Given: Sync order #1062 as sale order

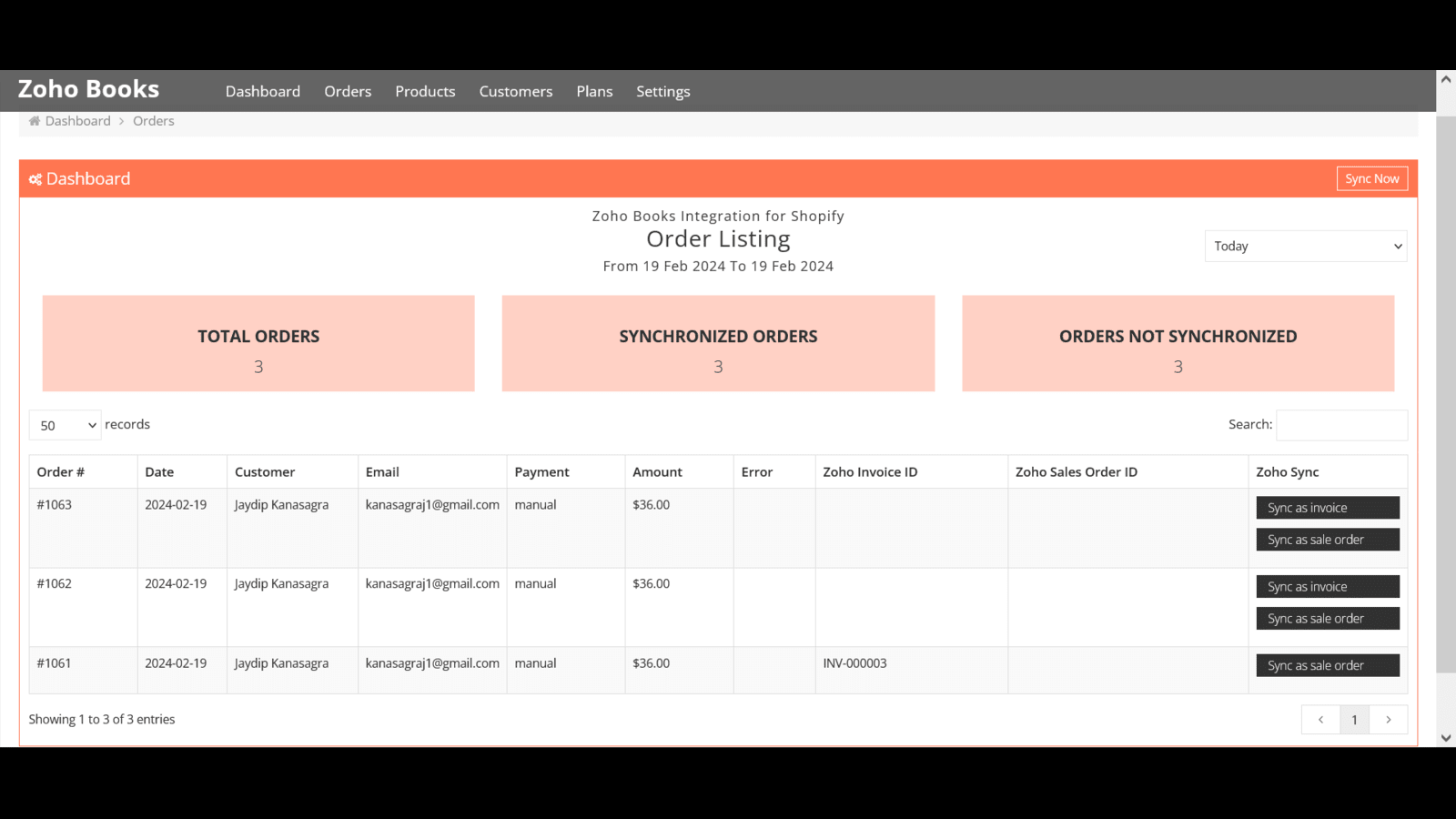Looking at the screenshot, I should coord(1328,619).
